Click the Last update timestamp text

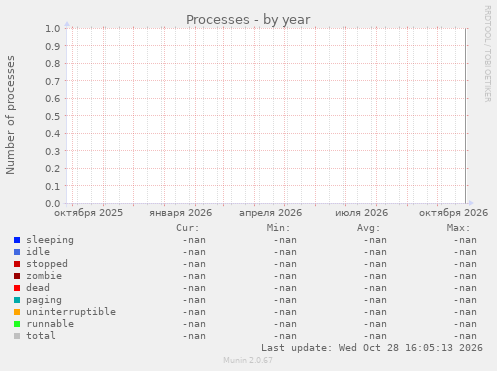pyautogui.click(x=372, y=348)
